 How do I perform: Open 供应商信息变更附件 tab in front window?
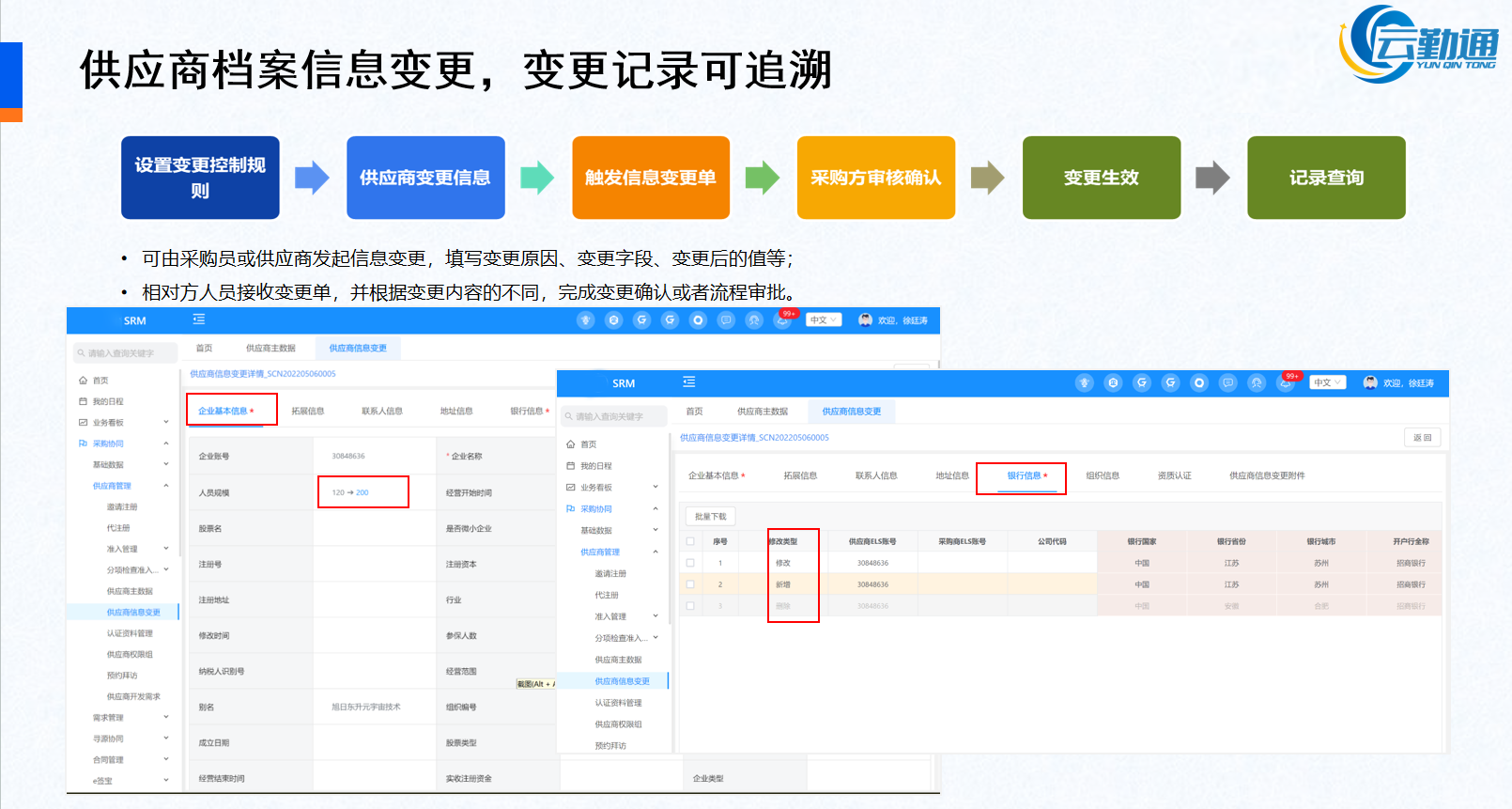1267,475
